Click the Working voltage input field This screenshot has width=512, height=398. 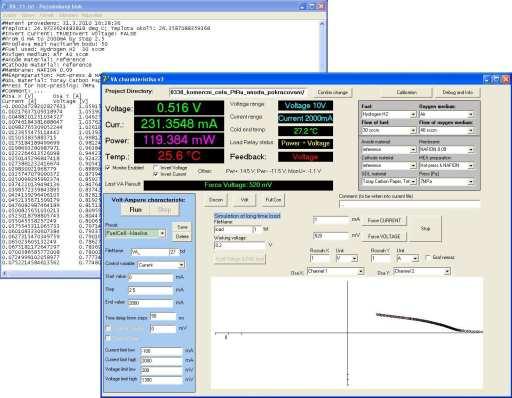pyautogui.click(x=240, y=245)
